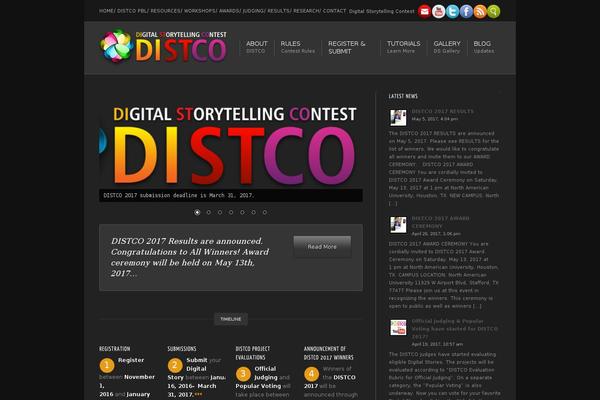The height and width of the screenshot is (400, 600).
Task: Select the sixth slider dot
Action: (253, 212)
